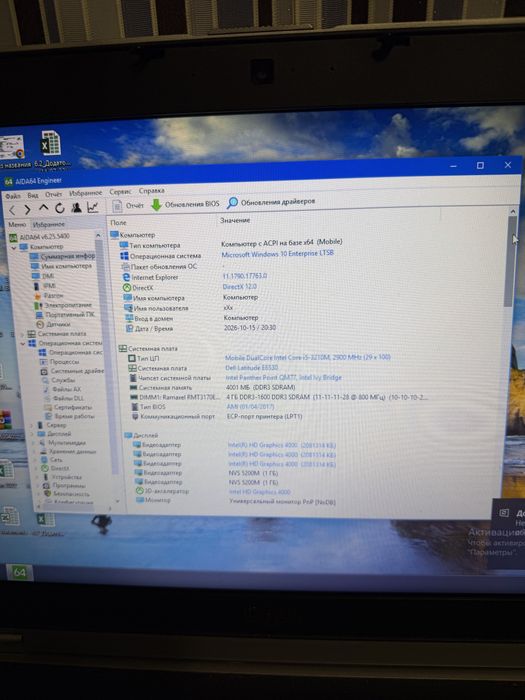Open the AMI (01/04/2017) BIOS link
The height and width of the screenshot is (700, 525).
250,406
